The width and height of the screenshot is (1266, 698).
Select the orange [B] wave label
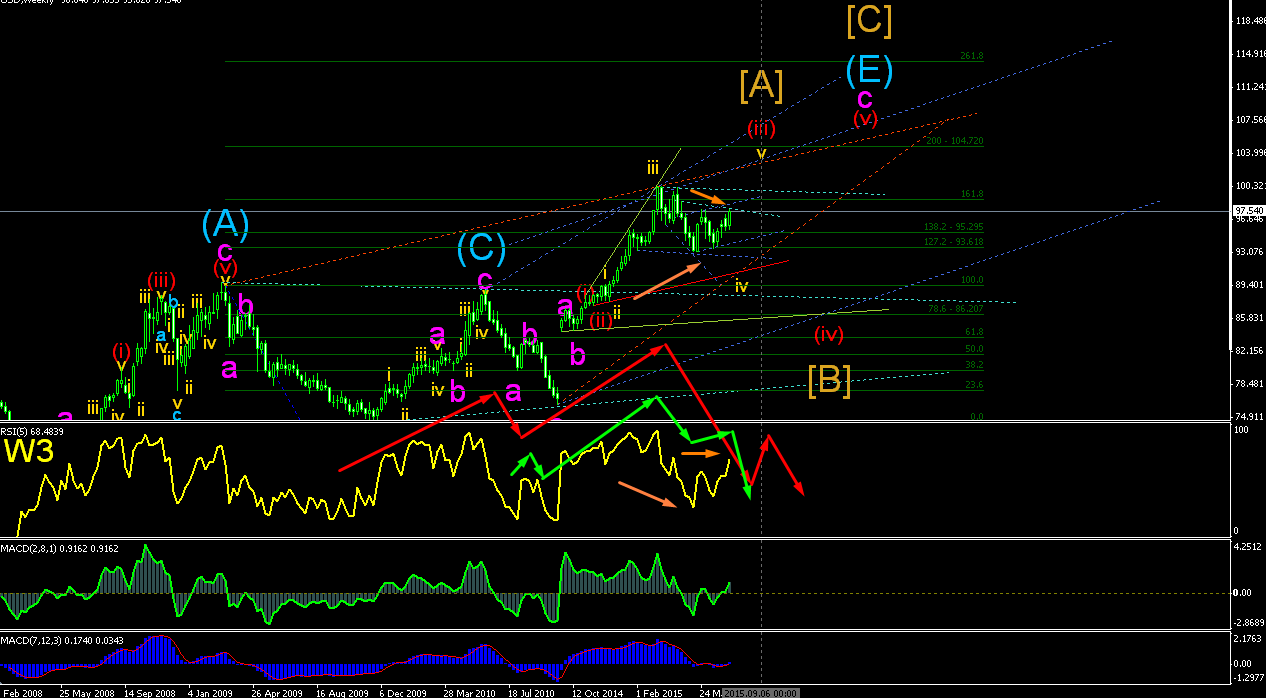click(830, 380)
